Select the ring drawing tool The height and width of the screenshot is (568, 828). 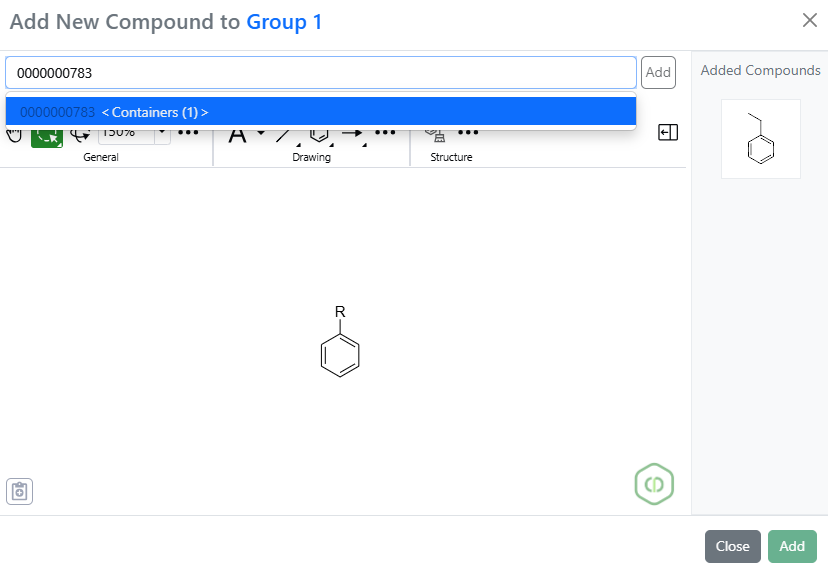click(x=319, y=134)
